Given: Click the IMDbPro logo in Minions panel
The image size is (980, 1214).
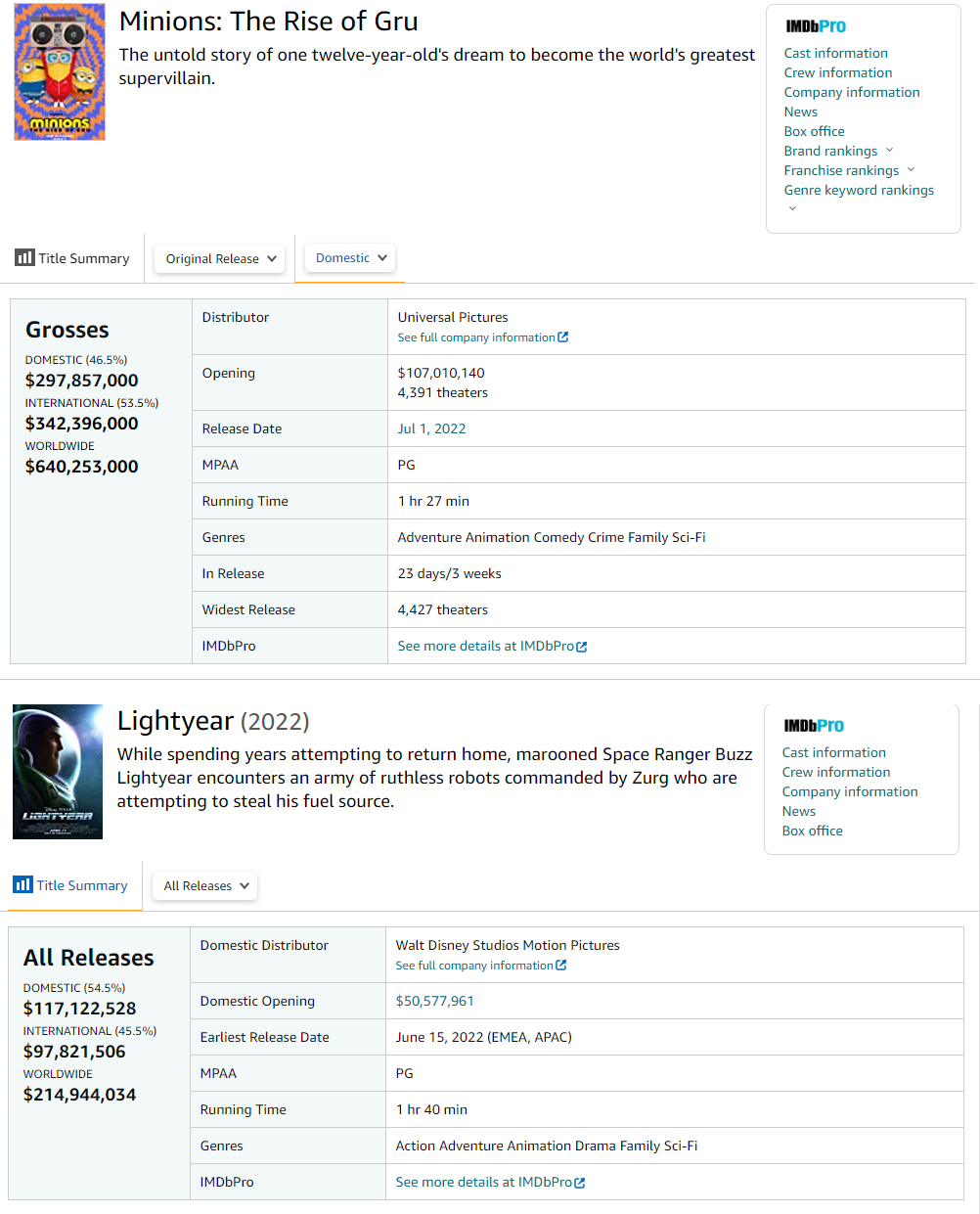Looking at the screenshot, I should click(815, 26).
